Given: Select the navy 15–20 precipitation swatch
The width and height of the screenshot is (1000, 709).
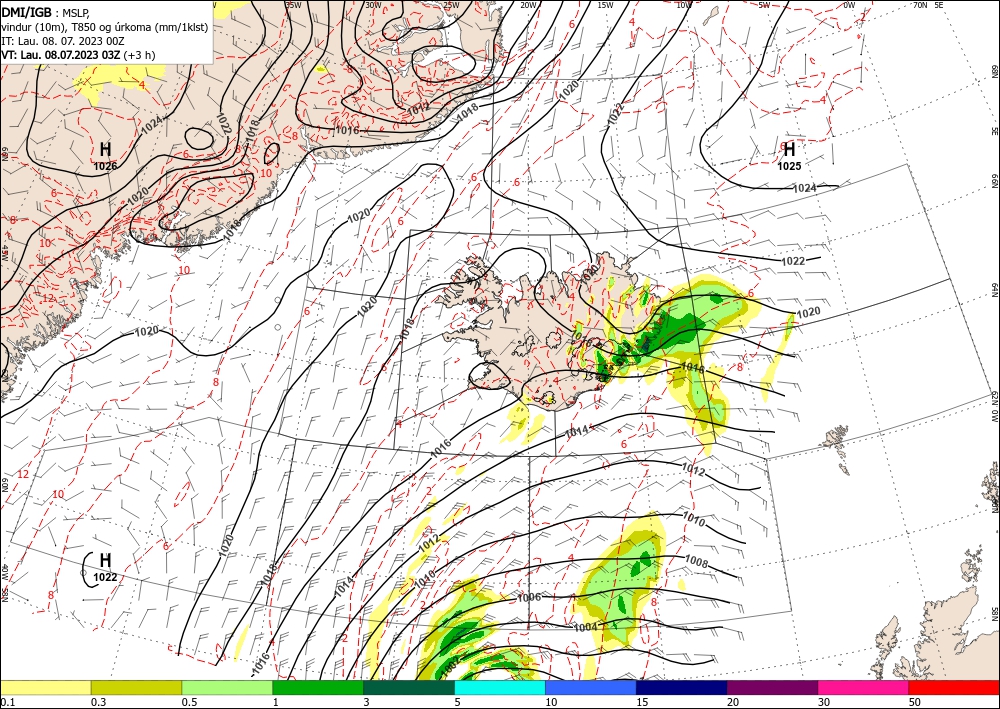Looking at the screenshot, I should [681, 687].
